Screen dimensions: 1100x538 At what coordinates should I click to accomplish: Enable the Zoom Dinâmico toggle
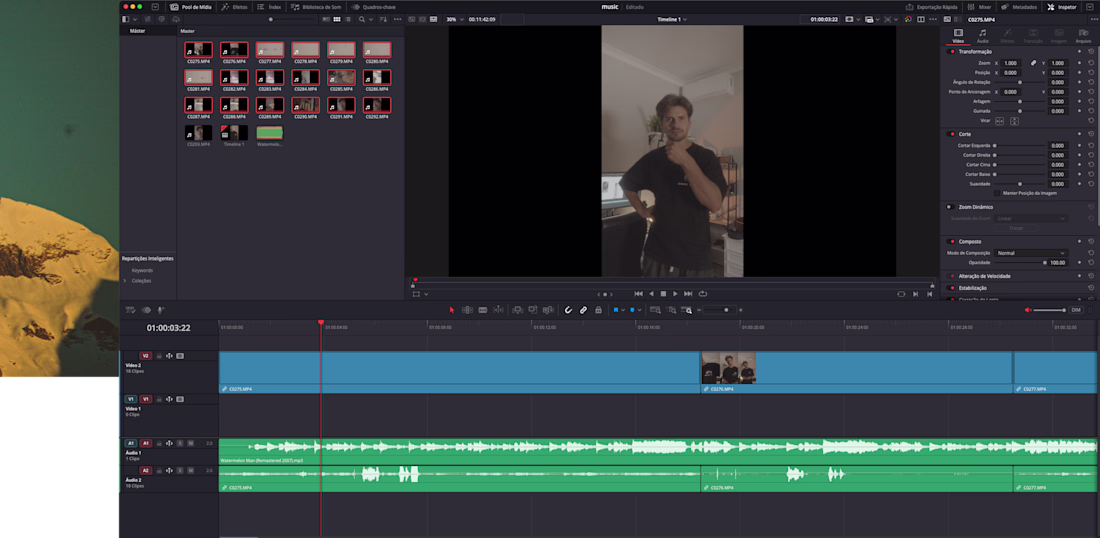[x=951, y=207]
